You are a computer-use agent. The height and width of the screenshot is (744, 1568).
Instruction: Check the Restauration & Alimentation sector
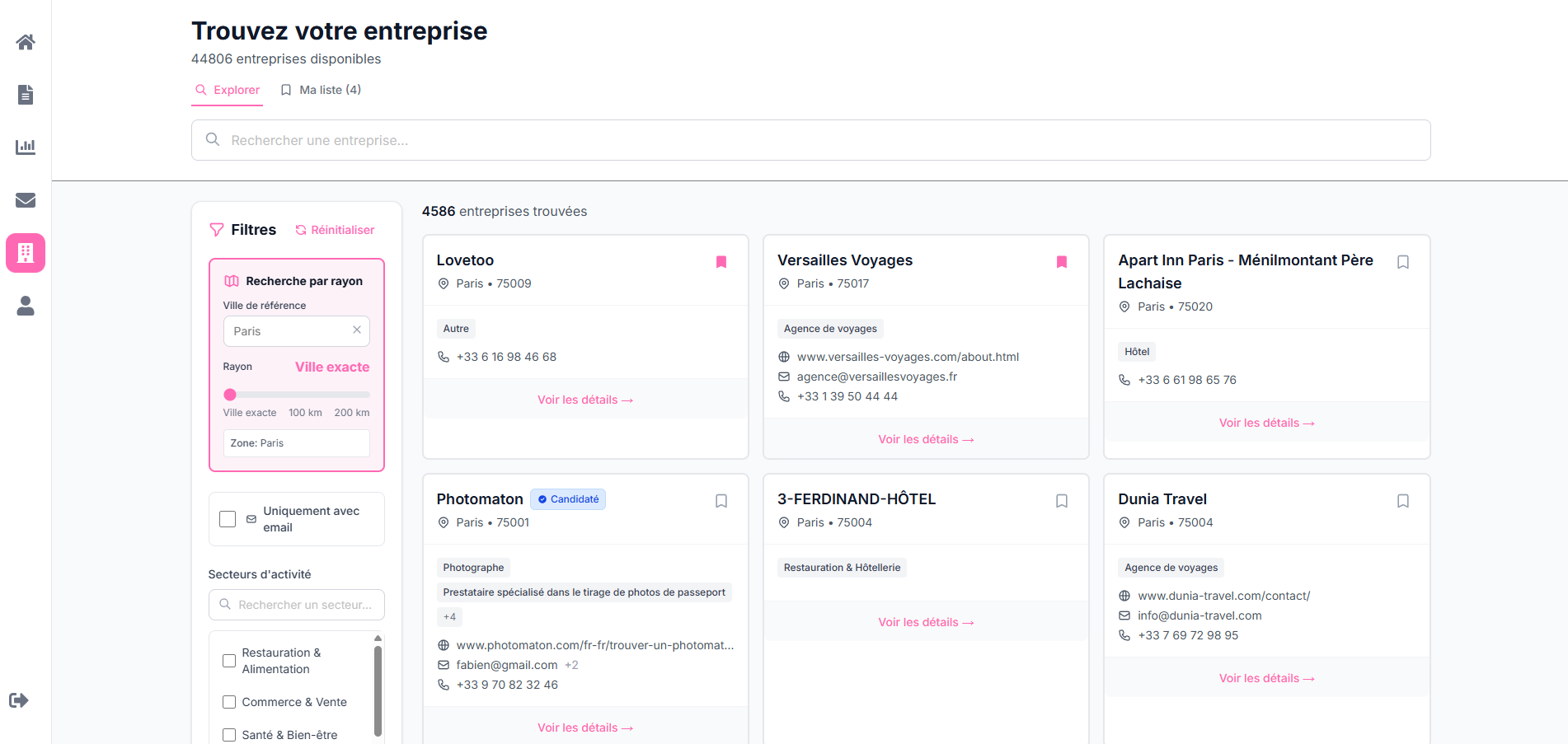click(229, 661)
